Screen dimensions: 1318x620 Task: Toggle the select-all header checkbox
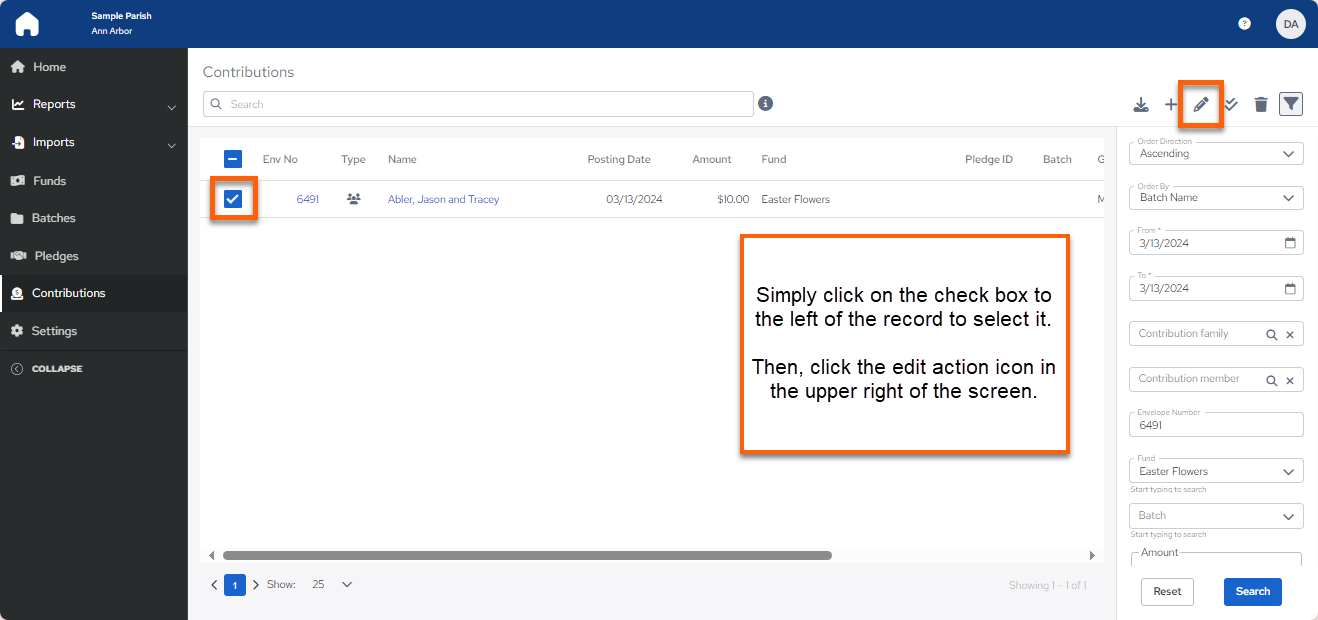[x=232, y=159]
